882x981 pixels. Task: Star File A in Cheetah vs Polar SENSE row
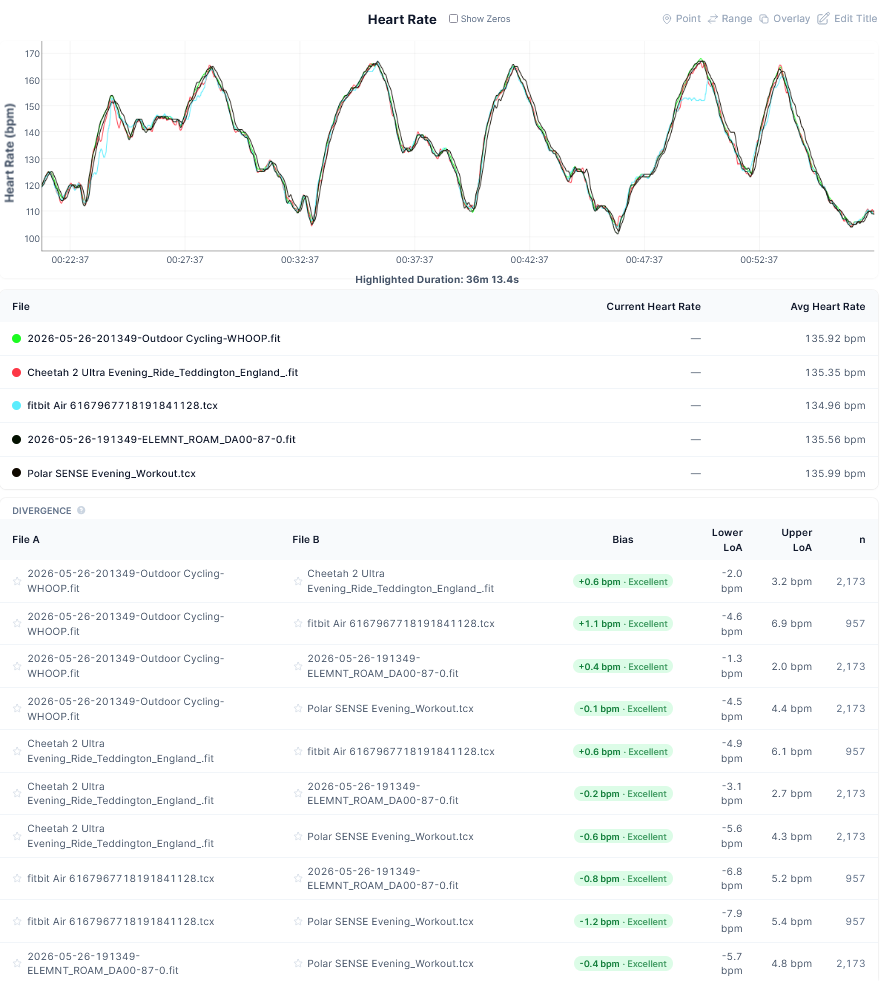point(17,836)
